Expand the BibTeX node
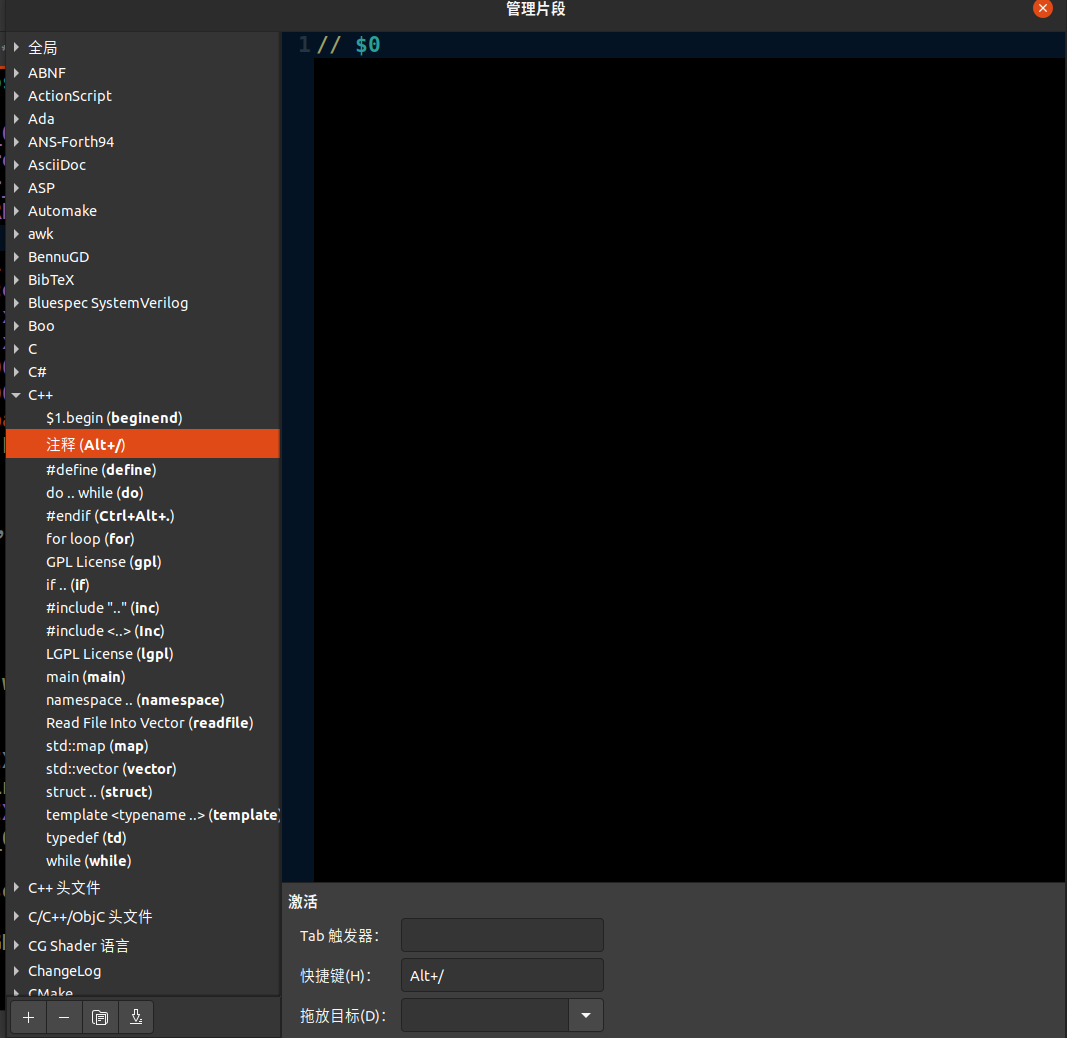The height and width of the screenshot is (1038, 1067). point(16,280)
